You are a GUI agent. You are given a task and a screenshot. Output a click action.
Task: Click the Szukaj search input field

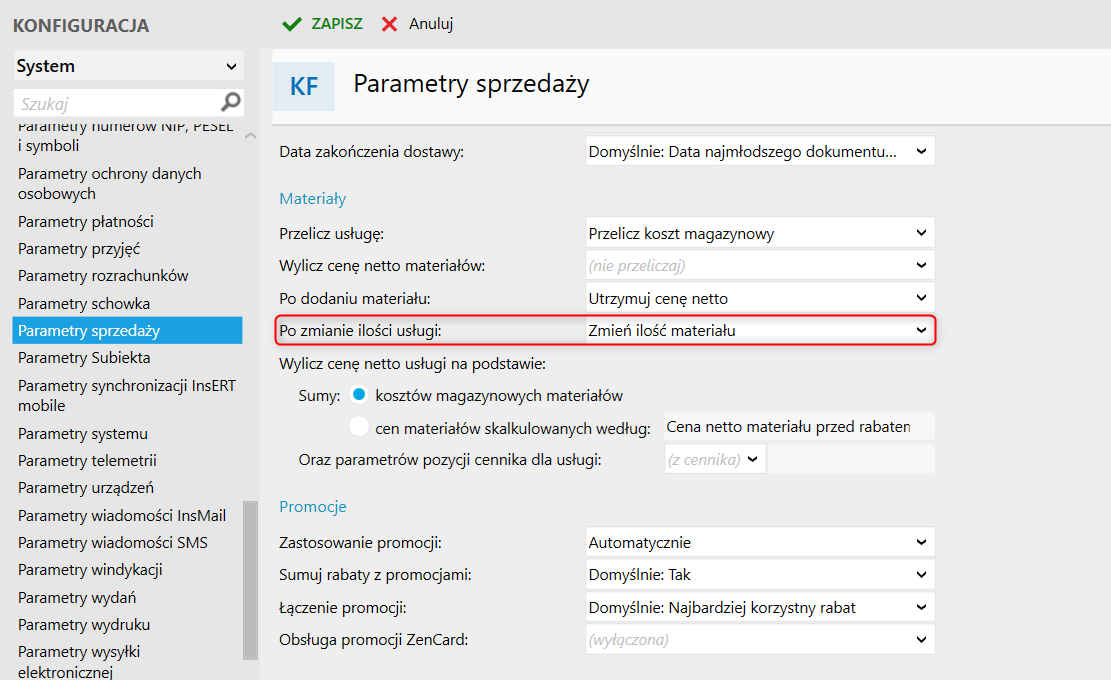pos(117,103)
